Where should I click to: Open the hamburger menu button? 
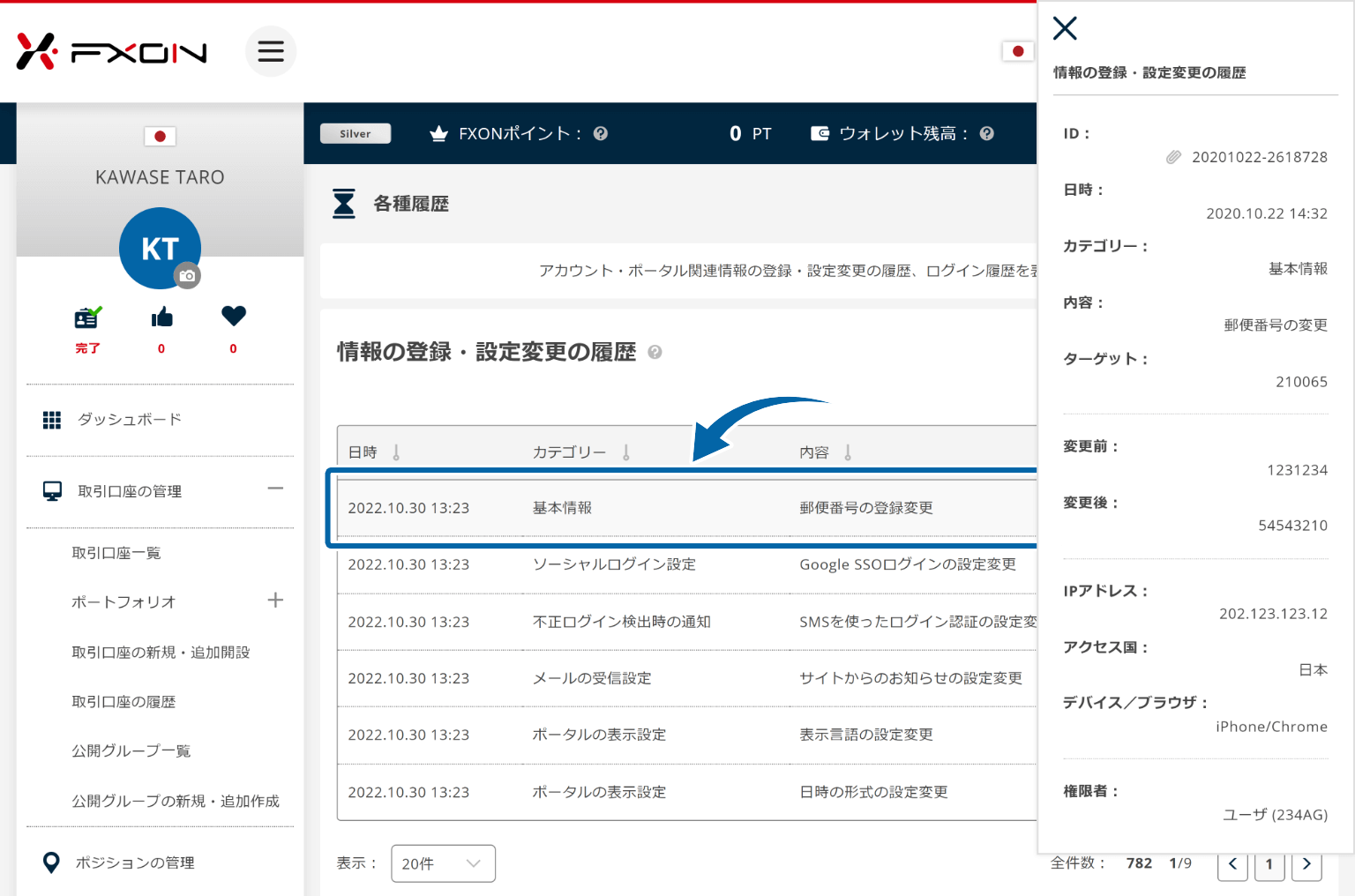(271, 51)
